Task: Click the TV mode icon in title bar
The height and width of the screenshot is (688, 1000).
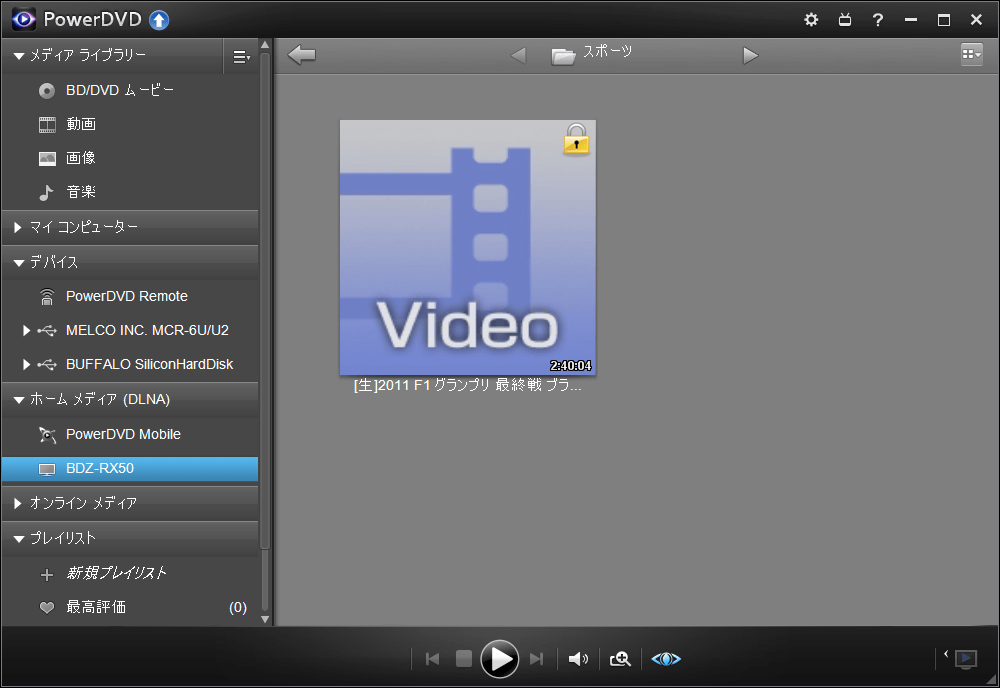Action: (845, 20)
